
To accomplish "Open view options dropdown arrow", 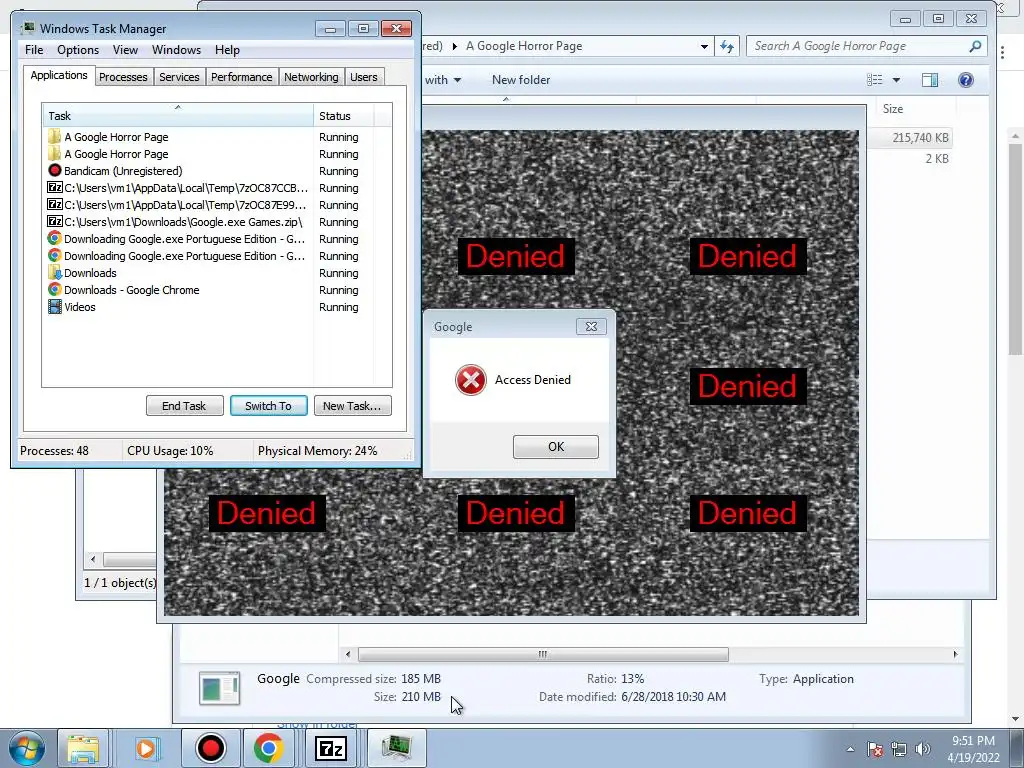I will [897, 80].
